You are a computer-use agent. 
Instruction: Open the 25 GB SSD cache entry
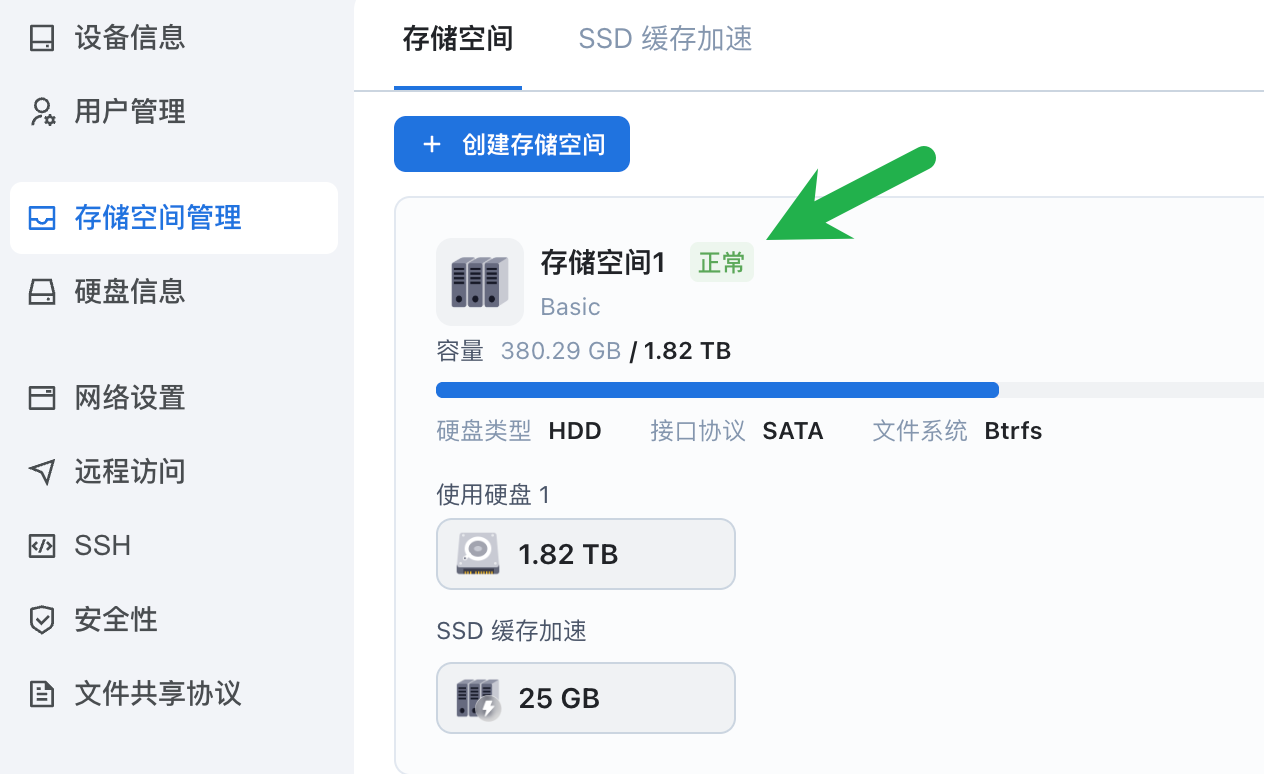[586, 698]
